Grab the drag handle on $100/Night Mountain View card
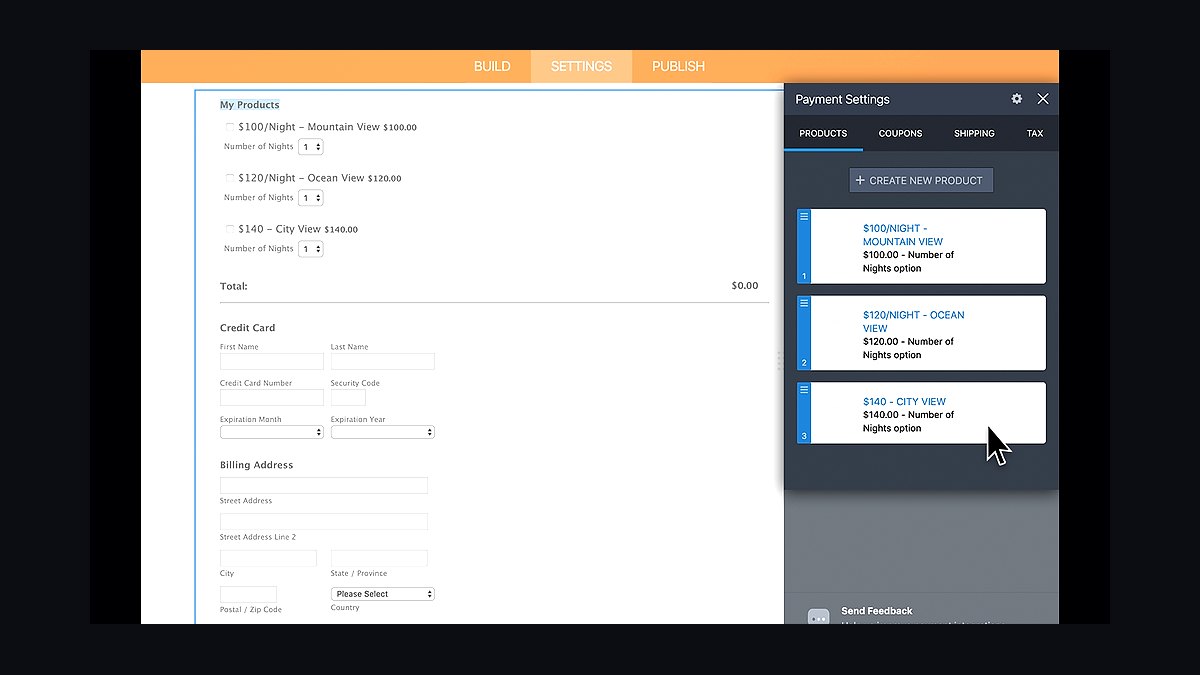Viewport: 1200px width, 675px height. pos(804,216)
